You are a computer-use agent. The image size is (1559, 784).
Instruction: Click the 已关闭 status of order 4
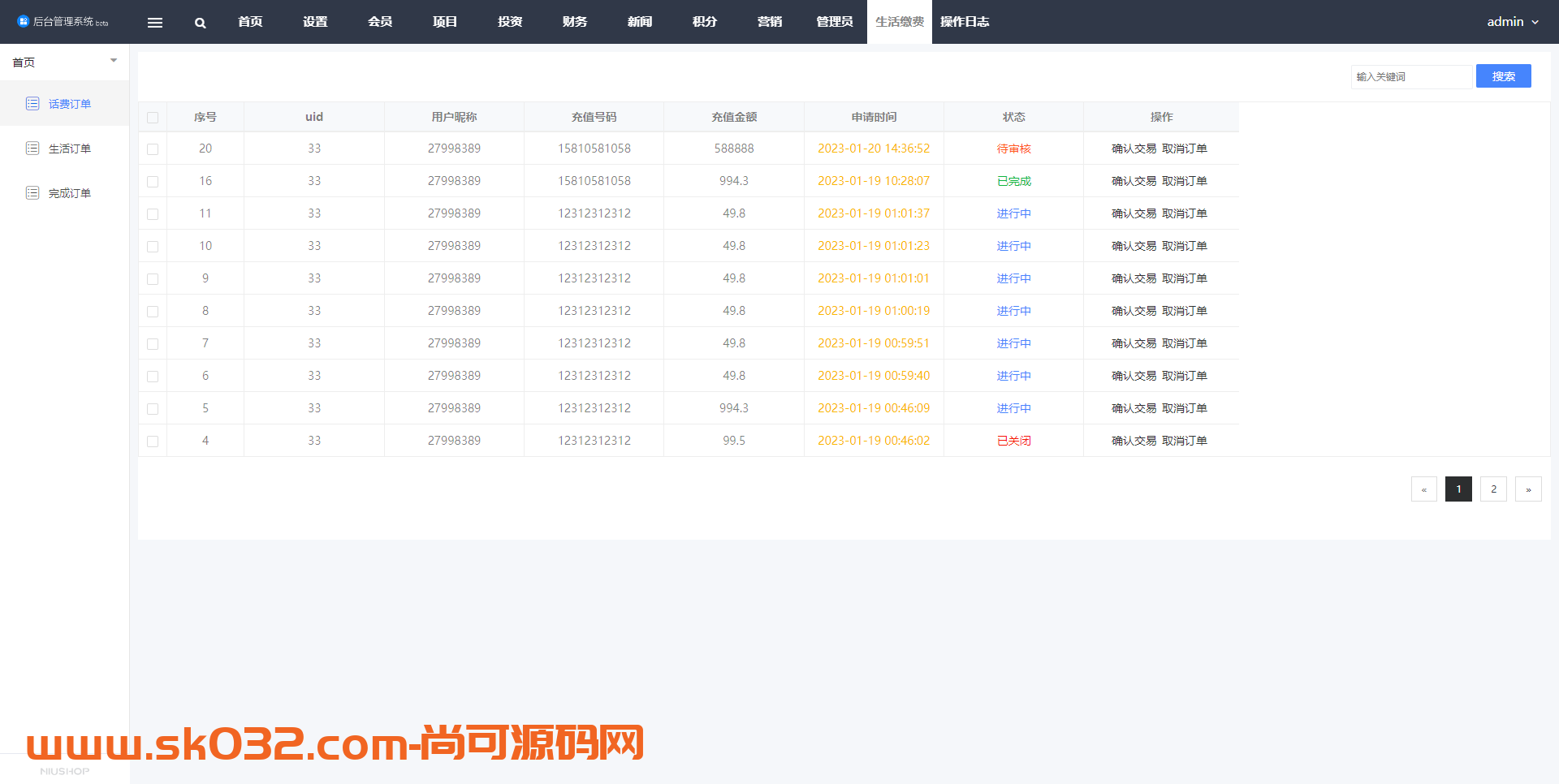coord(1013,441)
